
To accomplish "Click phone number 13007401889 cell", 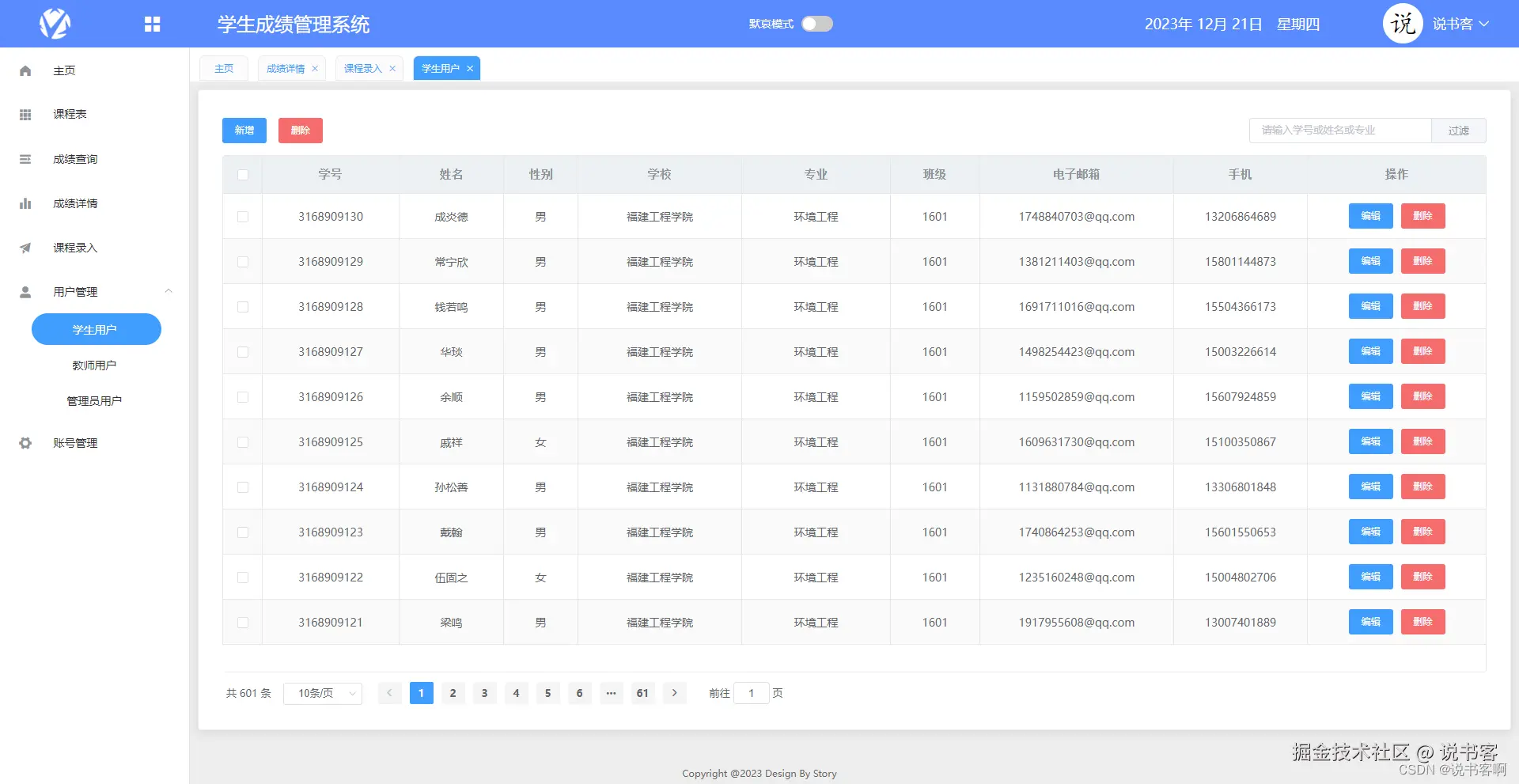I will click(1241, 623).
